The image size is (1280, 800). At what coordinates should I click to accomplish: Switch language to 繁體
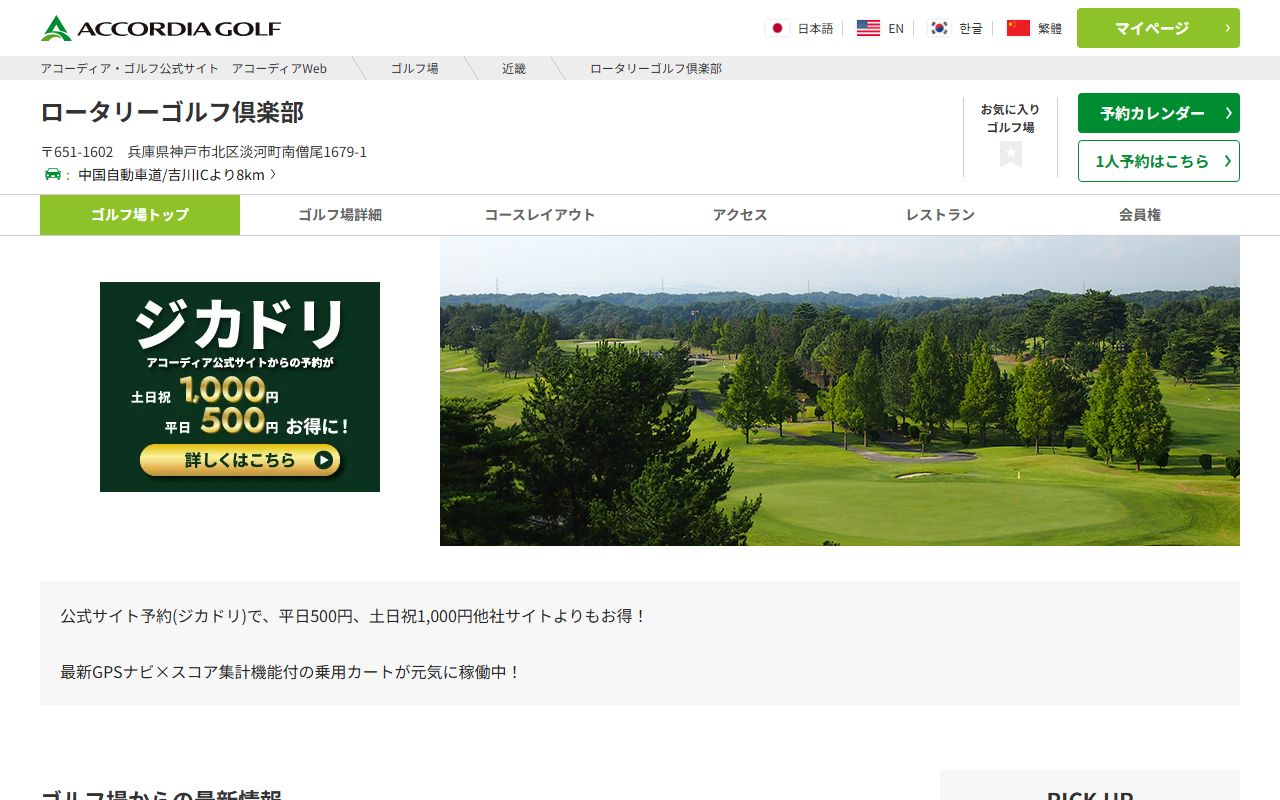pyautogui.click(x=1050, y=29)
